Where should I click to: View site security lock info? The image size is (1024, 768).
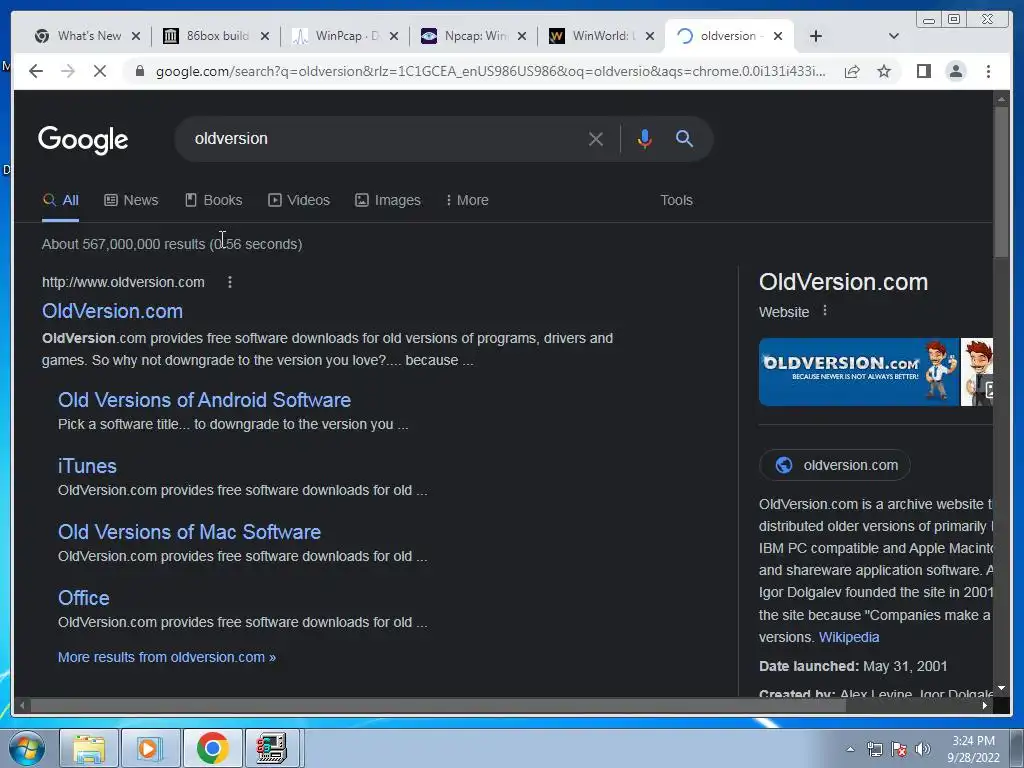pyautogui.click(x=140, y=71)
